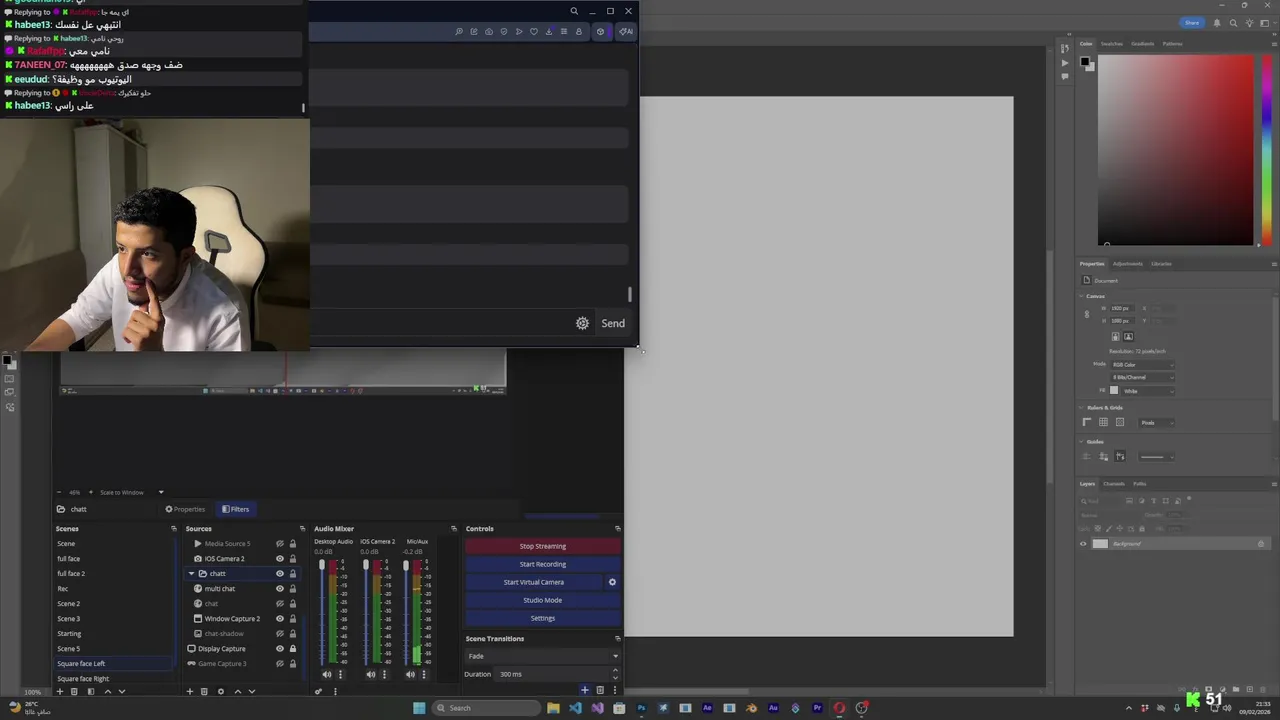
Task: Open the OBS source Filters button
Action: coord(236,509)
